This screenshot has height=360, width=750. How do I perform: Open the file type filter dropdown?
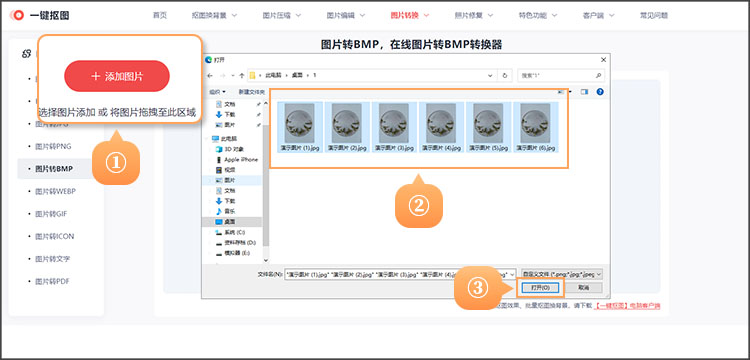pyautogui.click(x=562, y=274)
